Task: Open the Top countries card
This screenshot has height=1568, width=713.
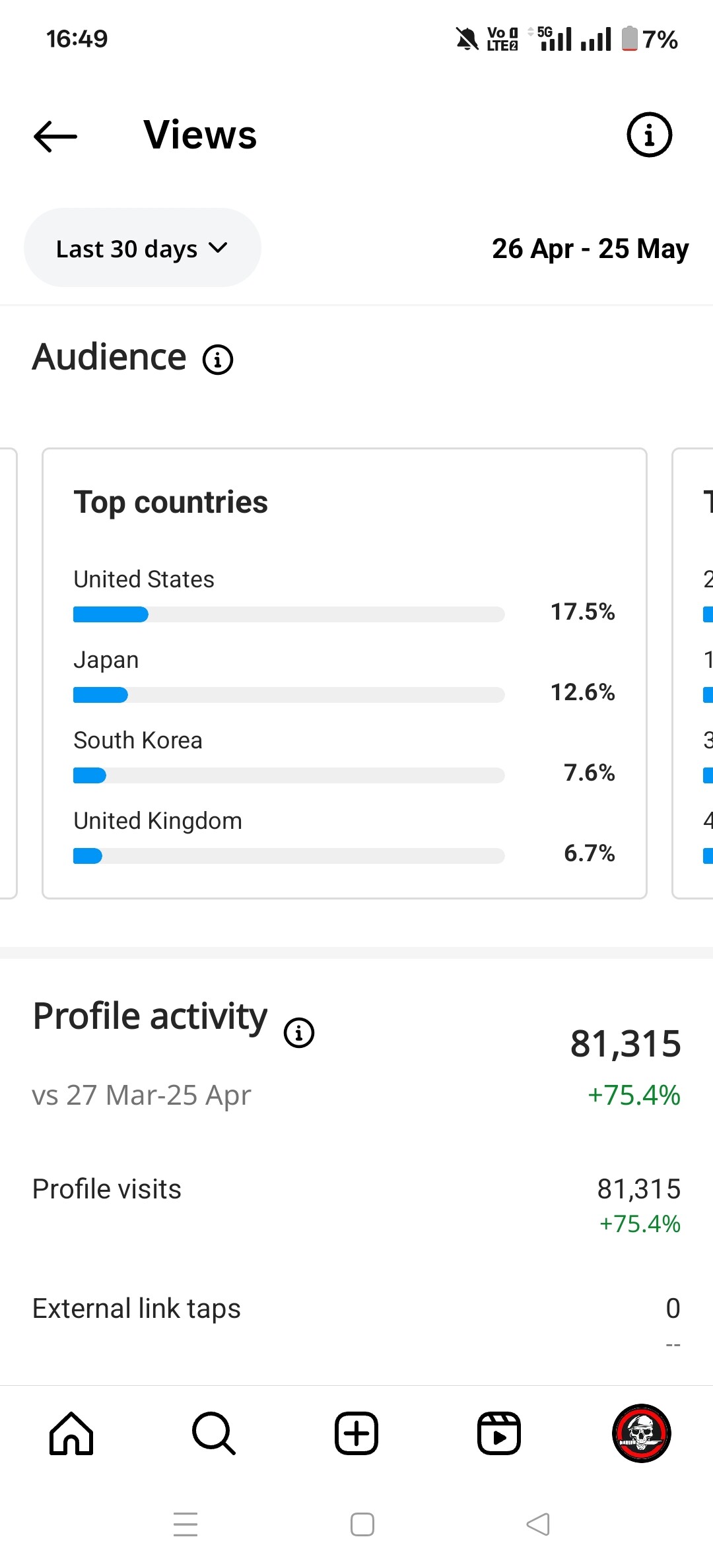Action: (x=344, y=673)
